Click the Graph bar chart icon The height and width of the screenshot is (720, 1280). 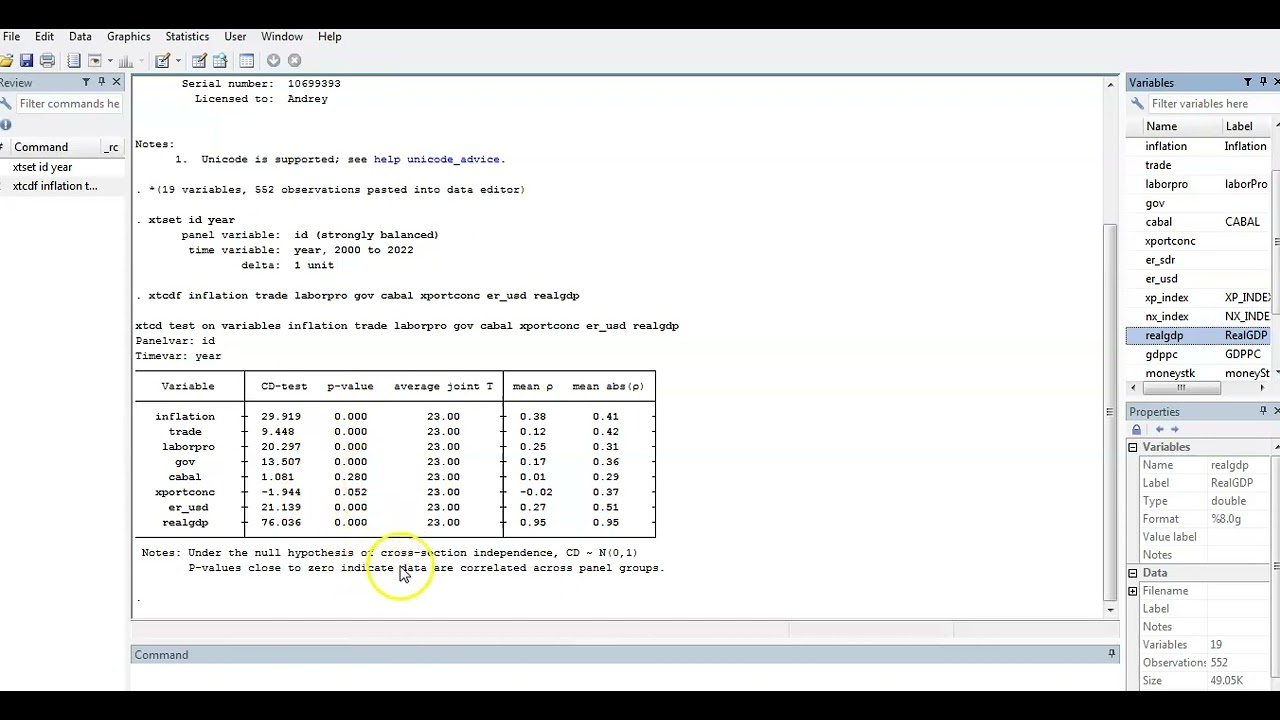[x=125, y=61]
